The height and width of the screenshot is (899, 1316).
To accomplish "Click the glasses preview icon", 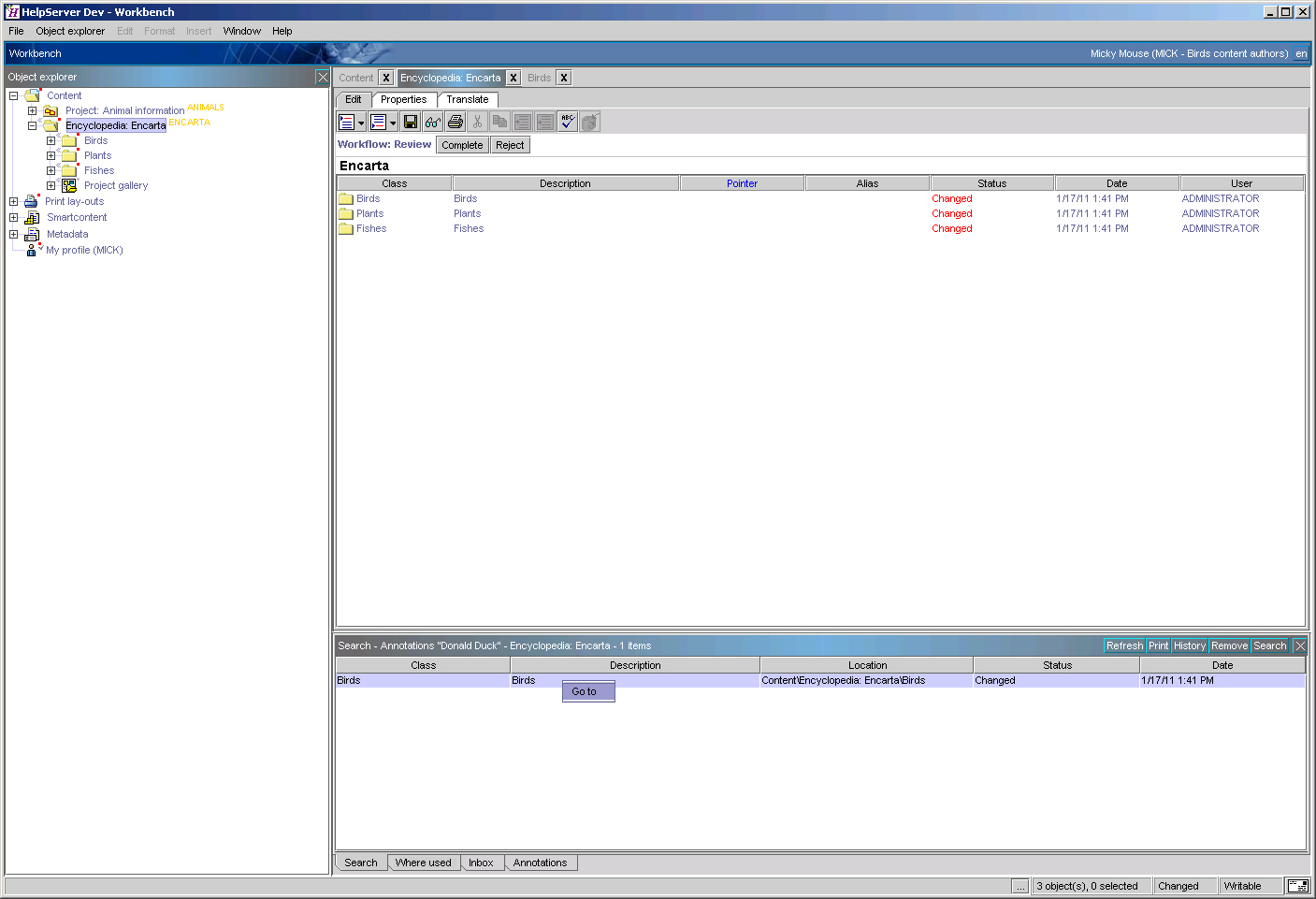I will point(432,122).
